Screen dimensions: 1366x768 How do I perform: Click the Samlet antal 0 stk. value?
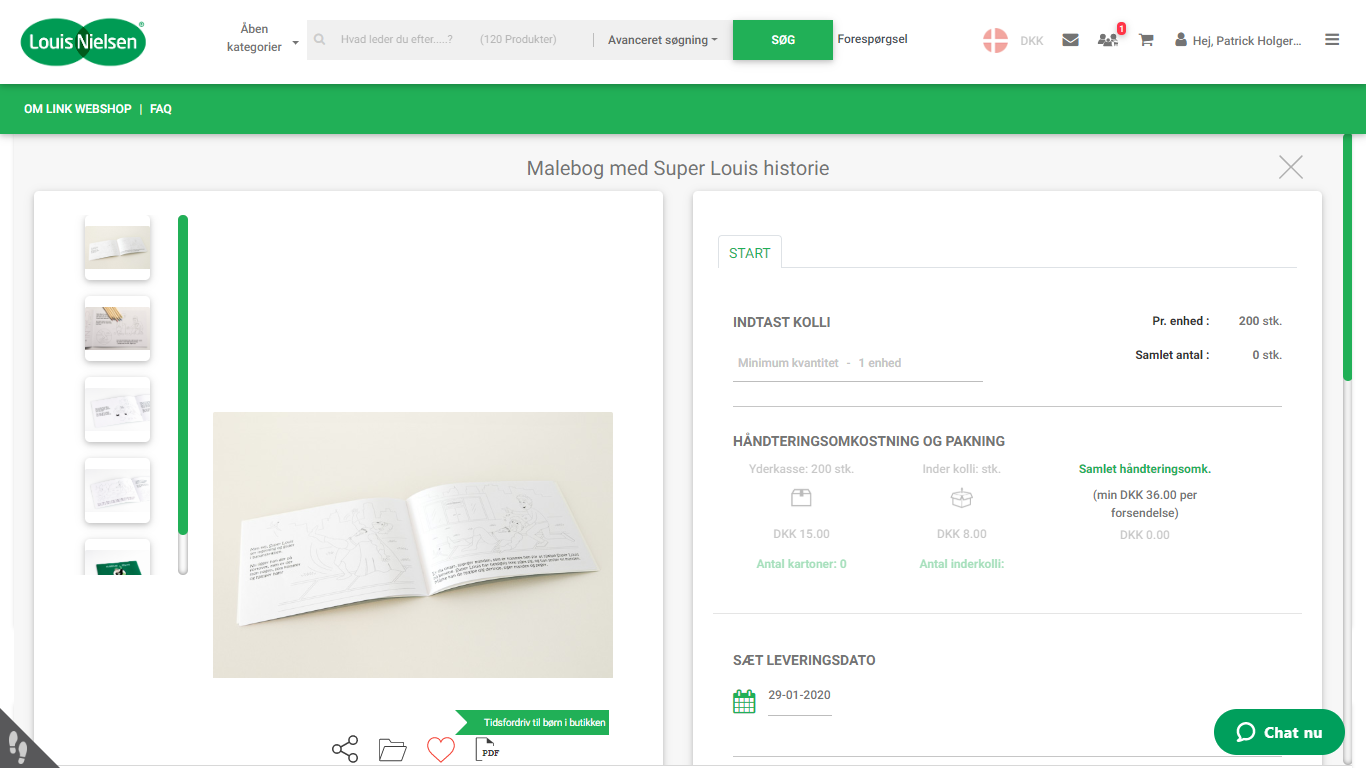tap(1267, 355)
